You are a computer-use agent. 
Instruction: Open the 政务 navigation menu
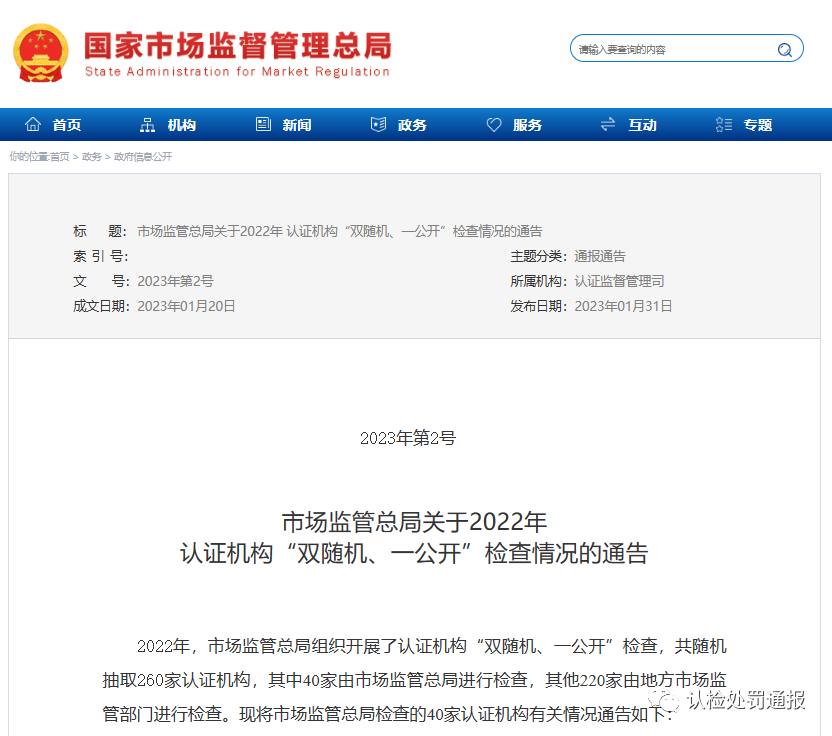[412, 125]
